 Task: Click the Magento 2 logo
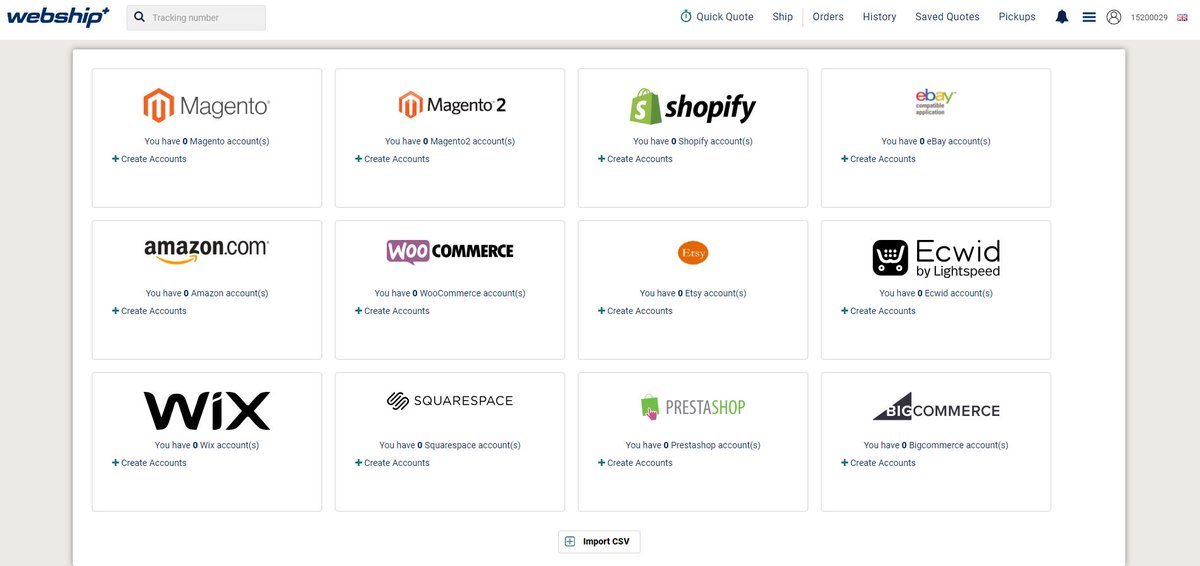click(450, 105)
